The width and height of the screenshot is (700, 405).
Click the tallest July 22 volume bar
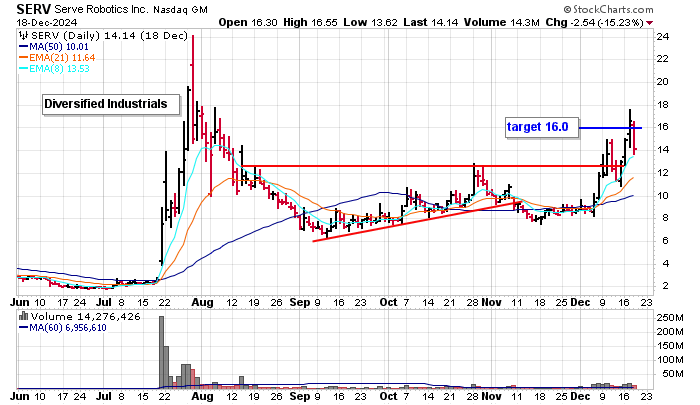click(161, 352)
